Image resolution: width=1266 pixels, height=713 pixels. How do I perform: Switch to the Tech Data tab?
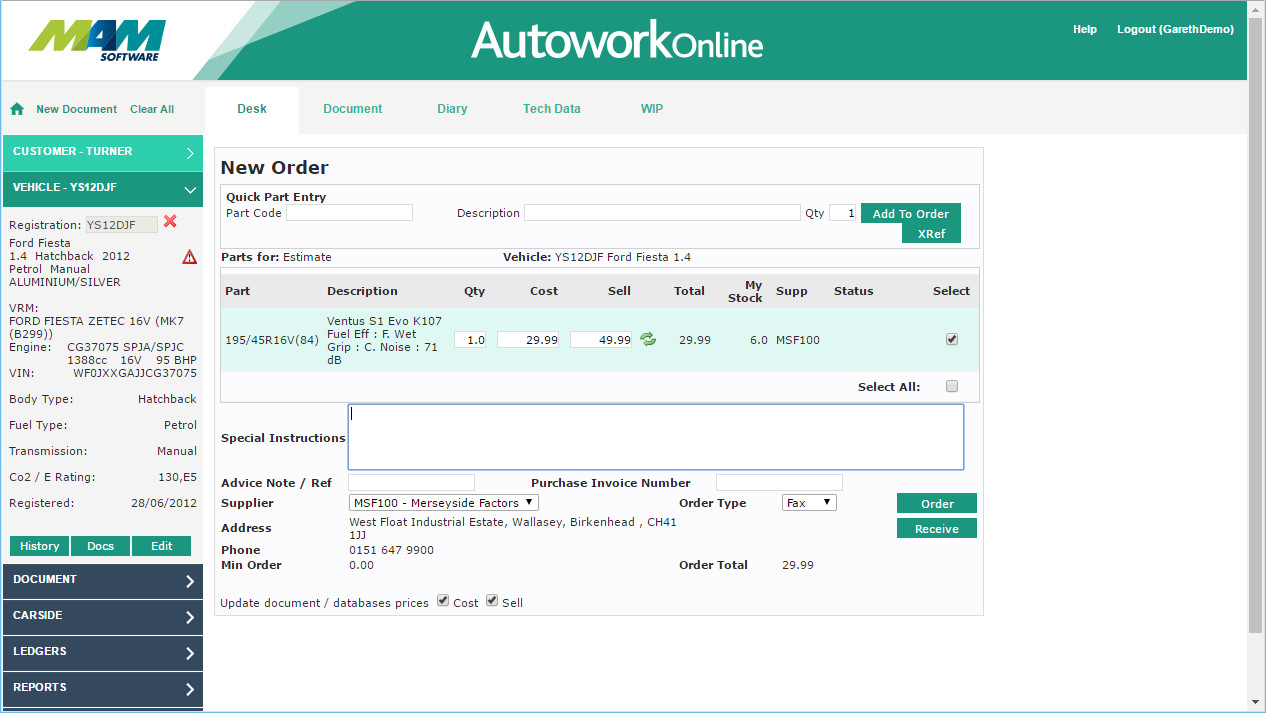pos(551,109)
